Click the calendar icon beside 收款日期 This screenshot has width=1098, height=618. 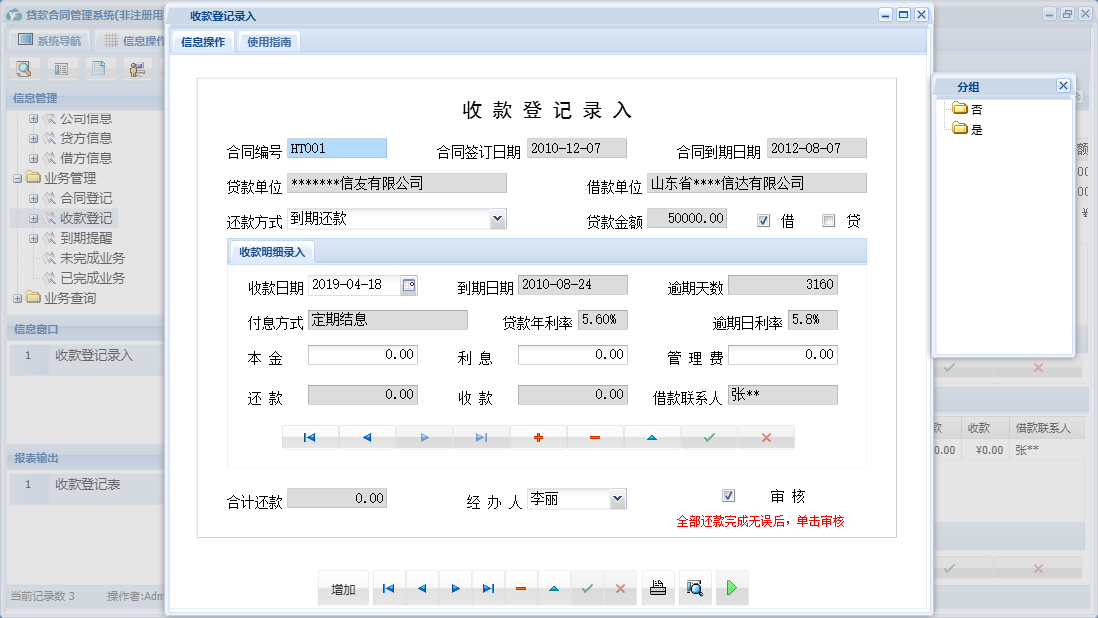click(x=408, y=284)
